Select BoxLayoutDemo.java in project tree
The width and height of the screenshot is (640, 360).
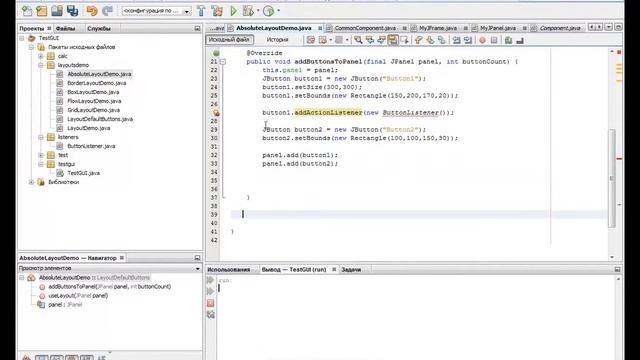pos(93,92)
